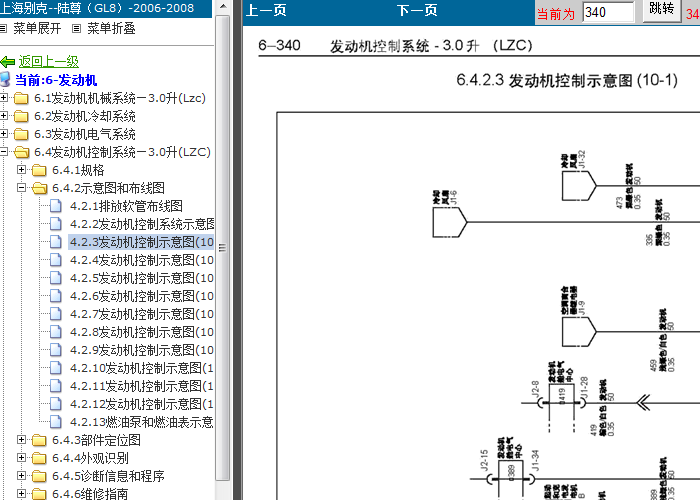Expand the 6.4.5诊断信息和程序 tree node
Screen dimensions: 700x500
21,476
